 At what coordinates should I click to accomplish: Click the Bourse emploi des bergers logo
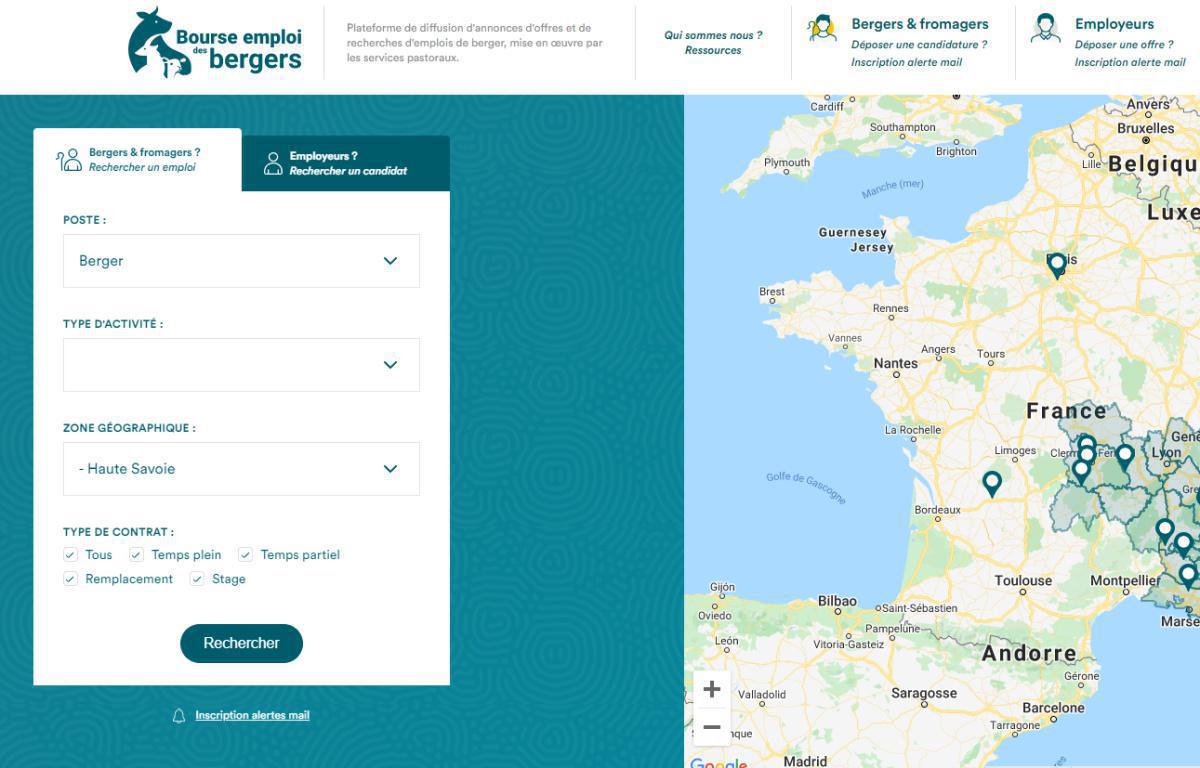(213, 44)
